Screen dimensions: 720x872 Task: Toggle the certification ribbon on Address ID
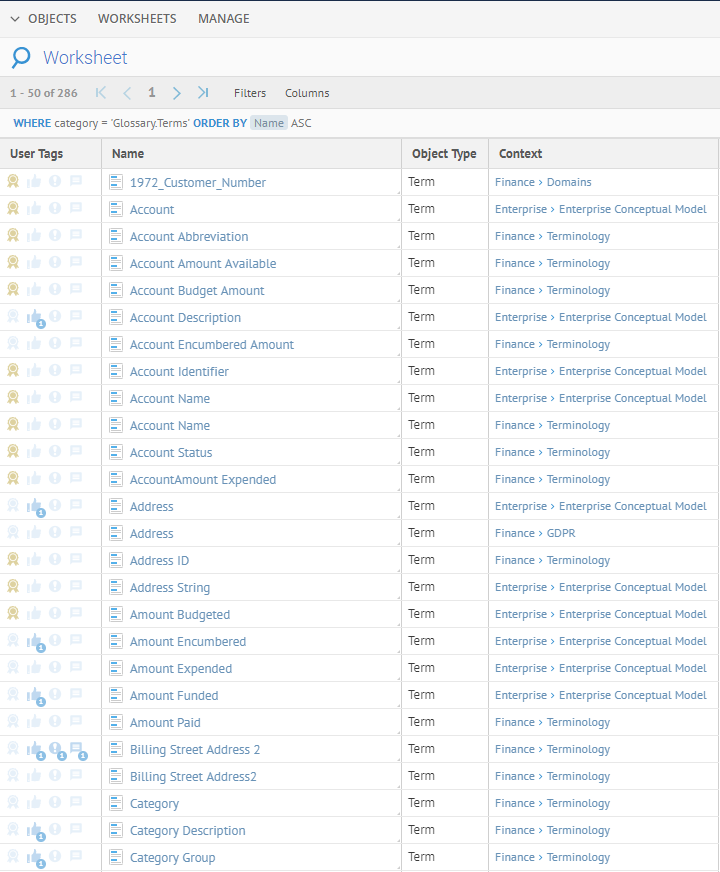(13, 560)
